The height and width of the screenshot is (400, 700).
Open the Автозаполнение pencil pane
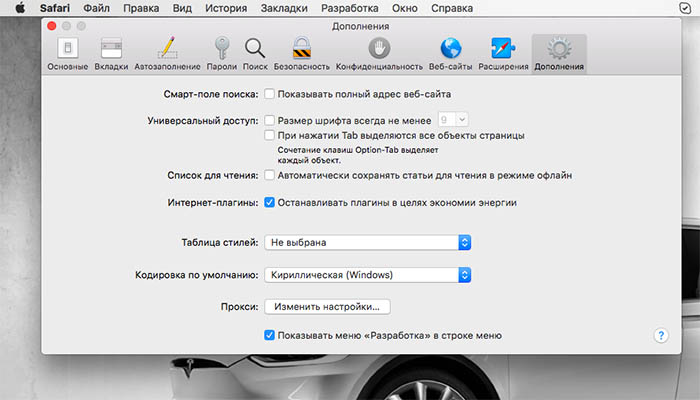167,54
